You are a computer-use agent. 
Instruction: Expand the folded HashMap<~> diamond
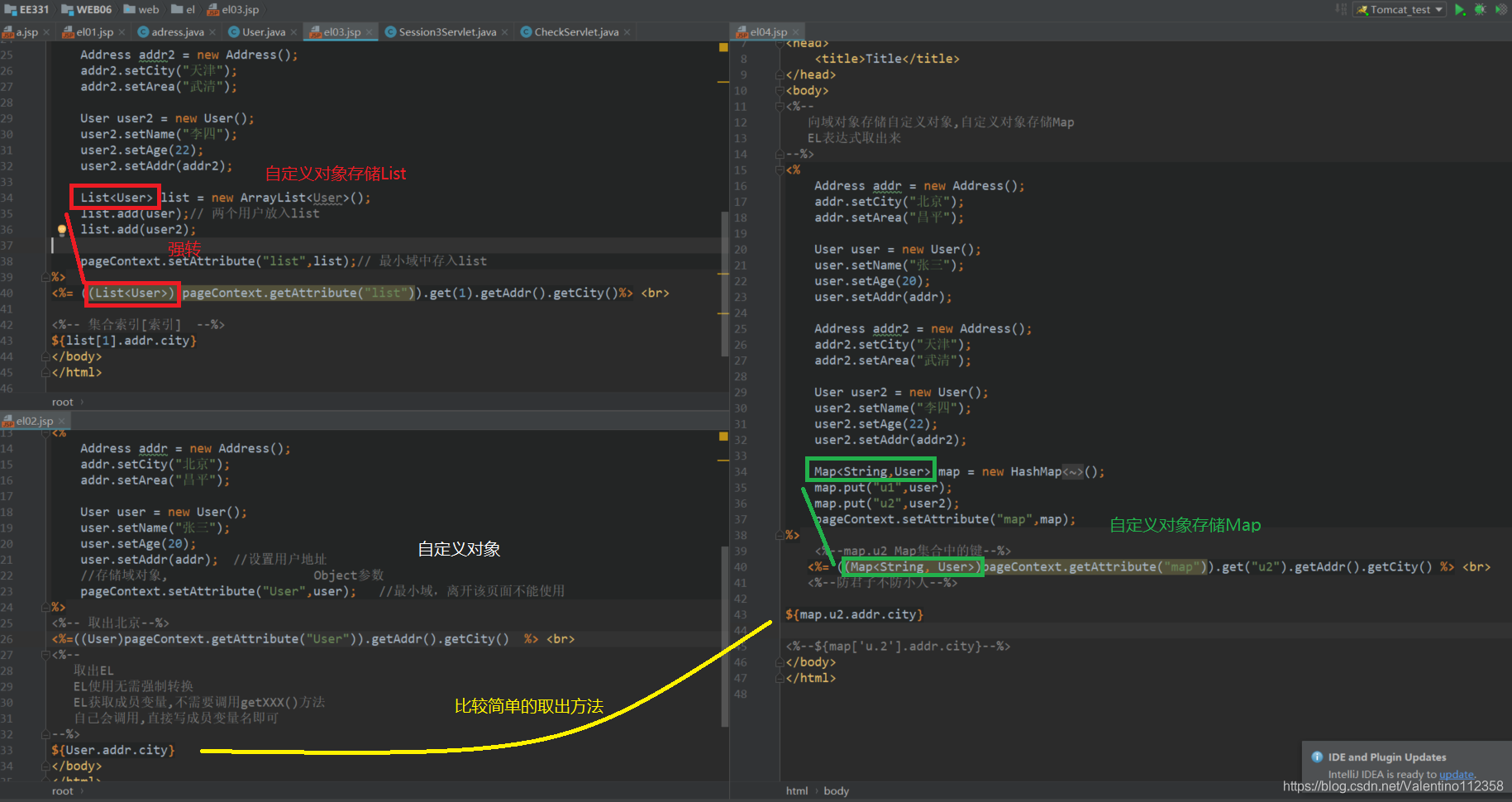point(1073,472)
